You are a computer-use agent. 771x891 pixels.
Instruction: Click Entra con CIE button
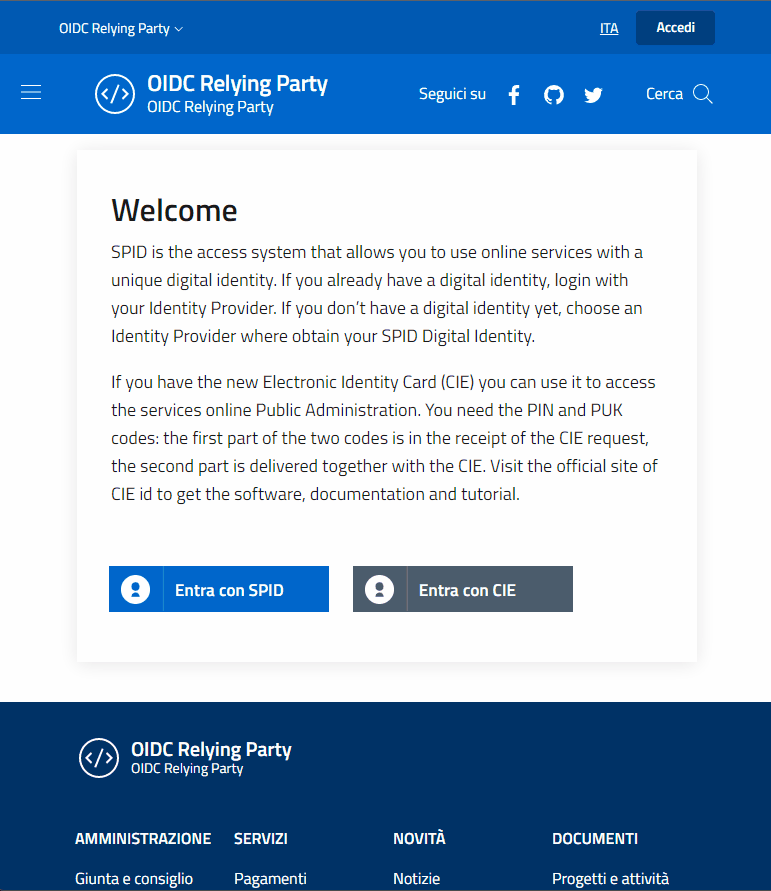462,589
